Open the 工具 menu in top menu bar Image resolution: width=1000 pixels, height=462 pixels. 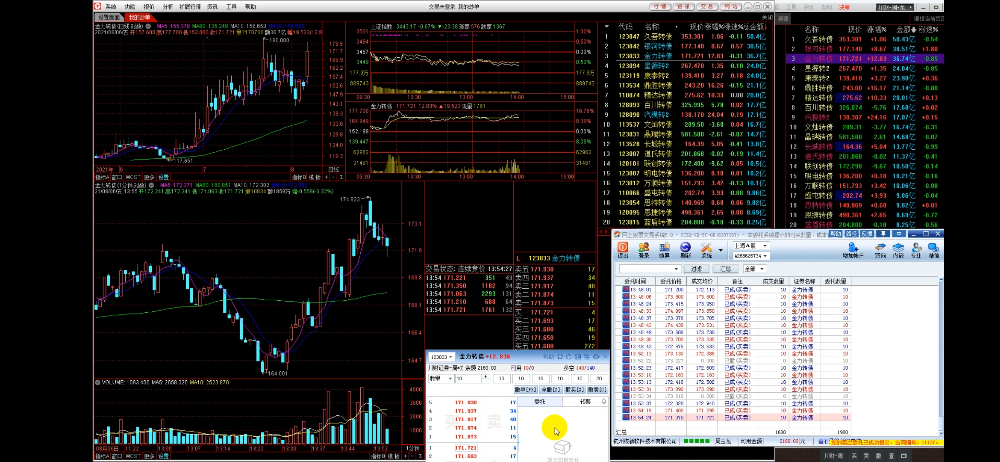(x=230, y=6)
